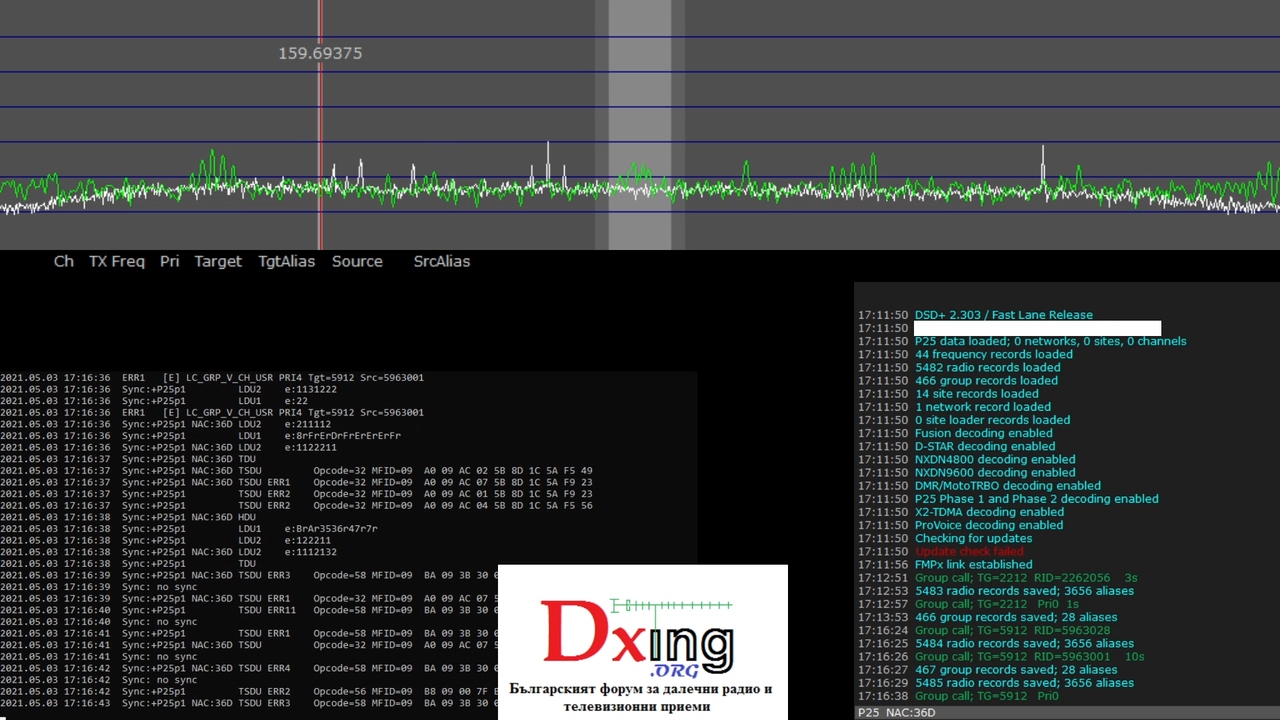1280x720 pixels.
Task: Click the TgtAlias column header
Action: tap(287, 261)
